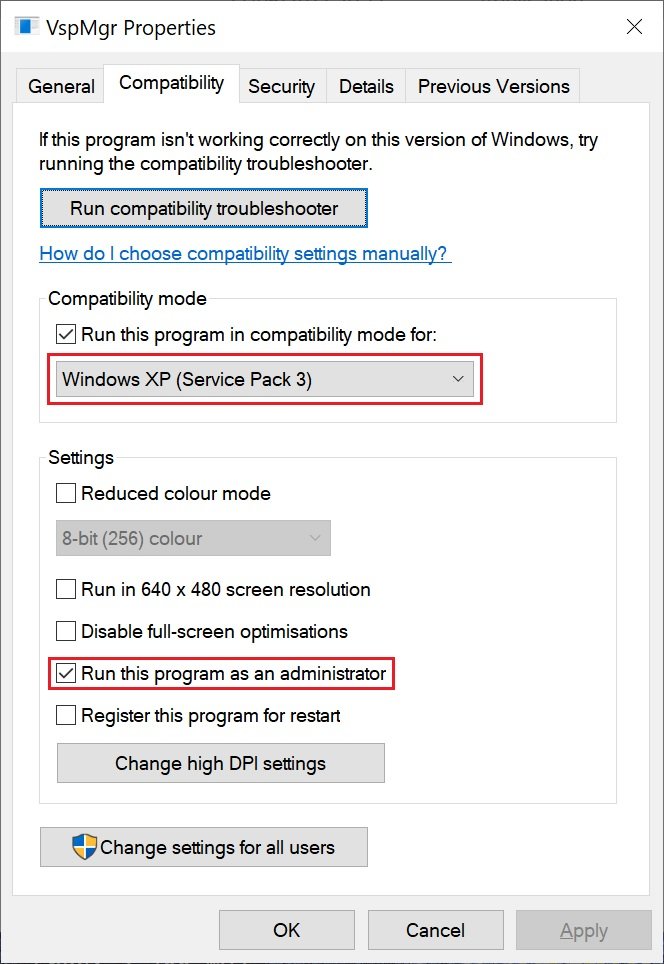This screenshot has height=964, width=664.
Task: Click the VspMgr title bar icon
Action: pyautogui.click(x=26, y=27)
